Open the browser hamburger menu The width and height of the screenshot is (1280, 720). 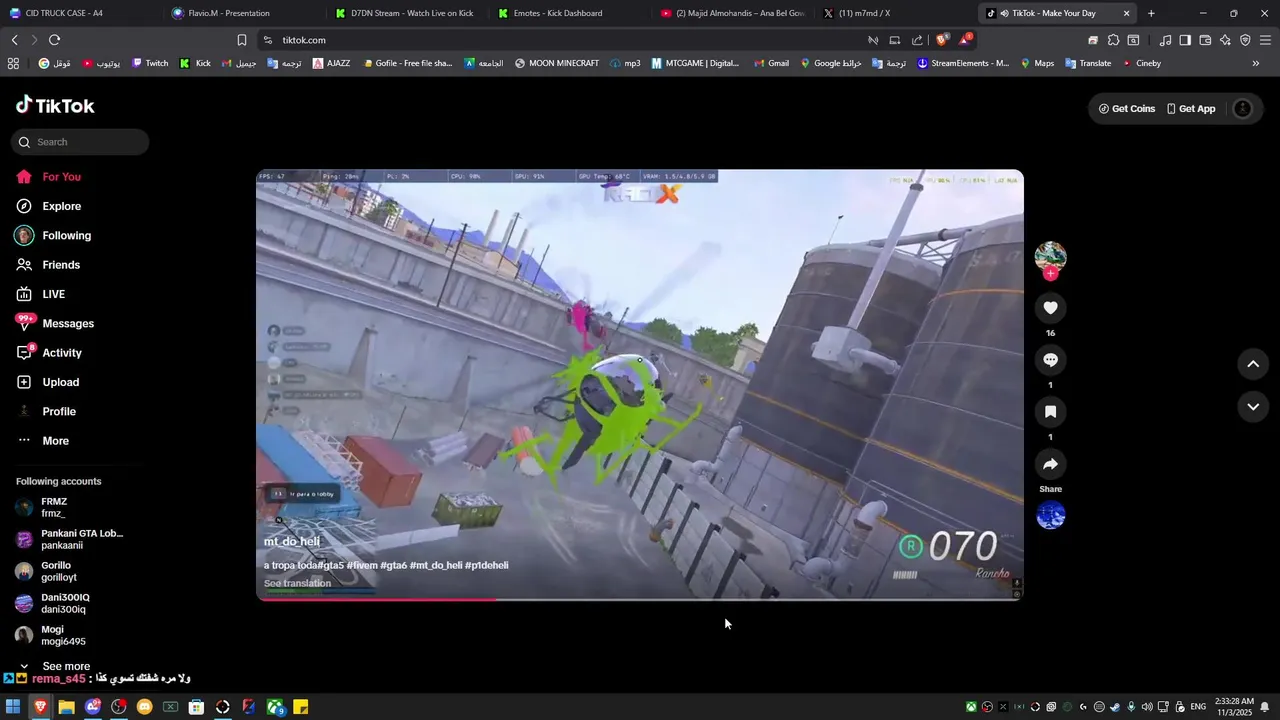click(x=1265, y=40)
